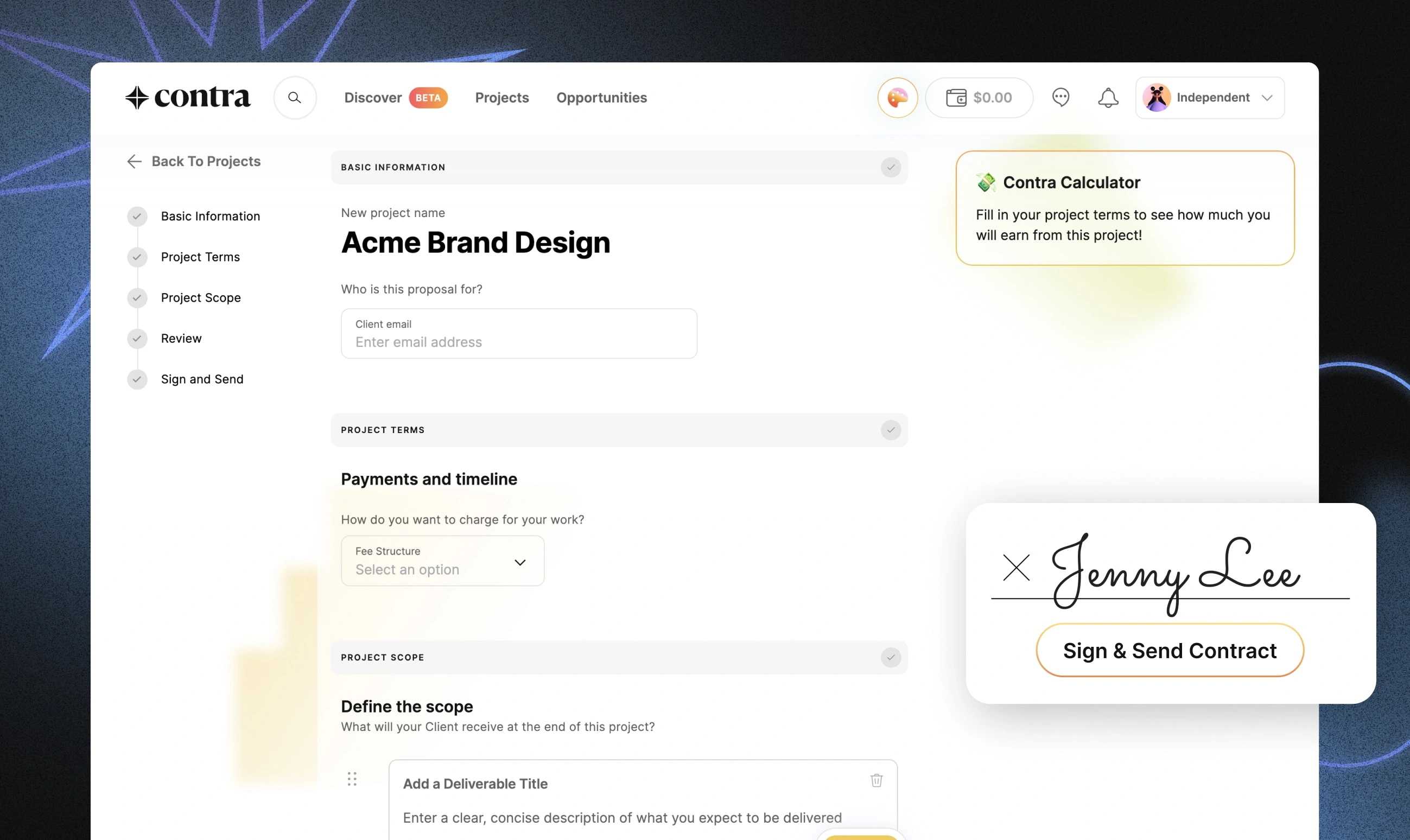Click the Contra logo

click(x=187, y=97)
